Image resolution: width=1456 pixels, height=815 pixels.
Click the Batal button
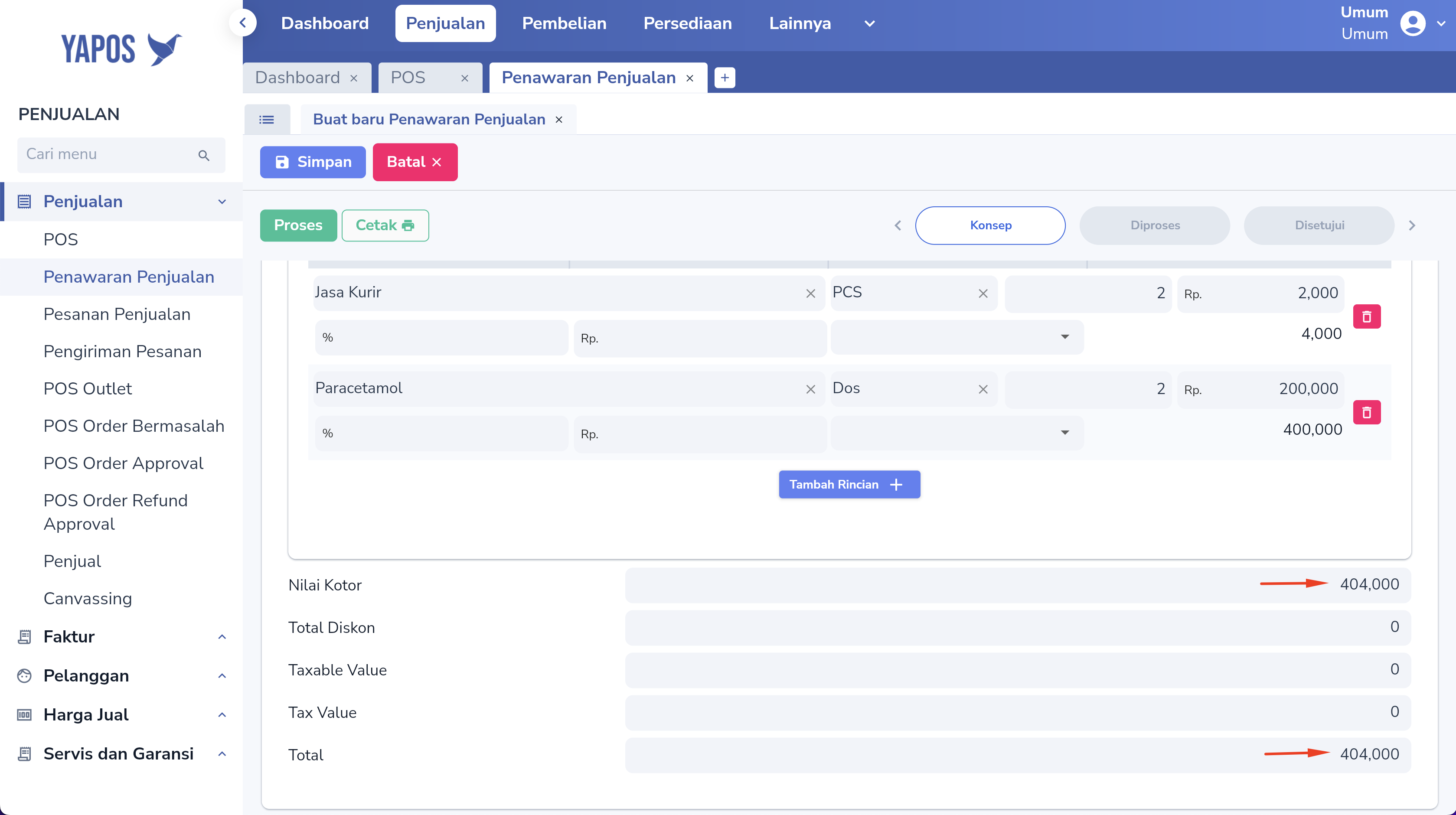[415, 162]
